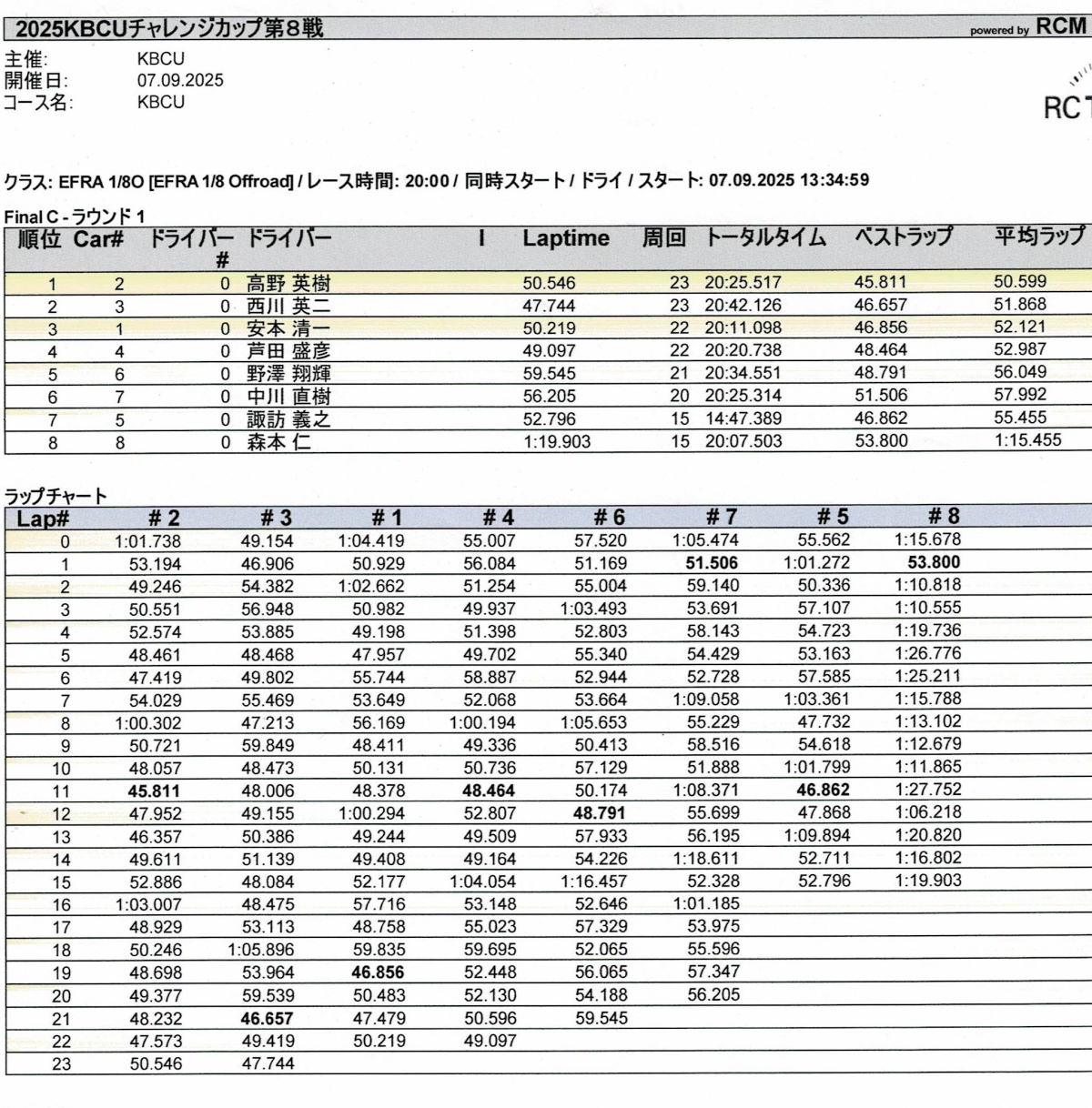Click the Laptime column header in results table

pyautogui.click(x=566, y=238)
